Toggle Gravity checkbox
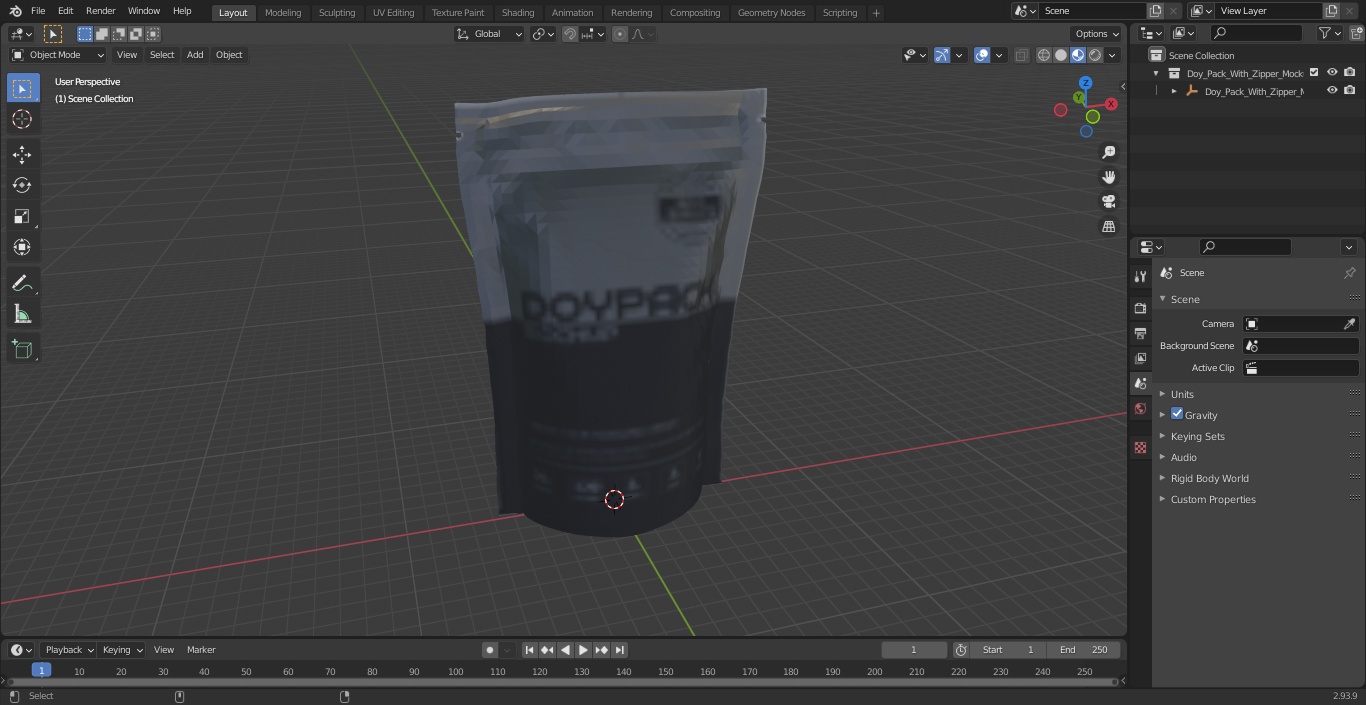This screenshot has width=1366, height=705. (1177, 414)
